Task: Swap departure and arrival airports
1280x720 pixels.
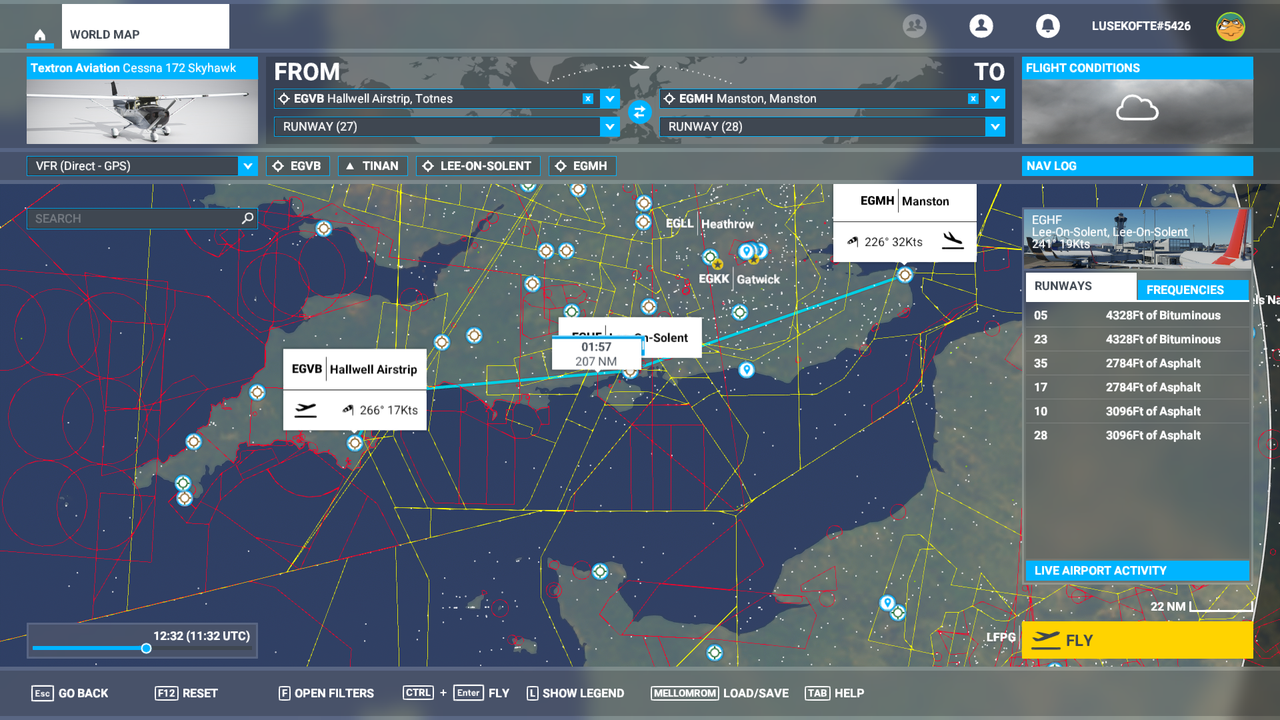Action: [x=640, y=112]
